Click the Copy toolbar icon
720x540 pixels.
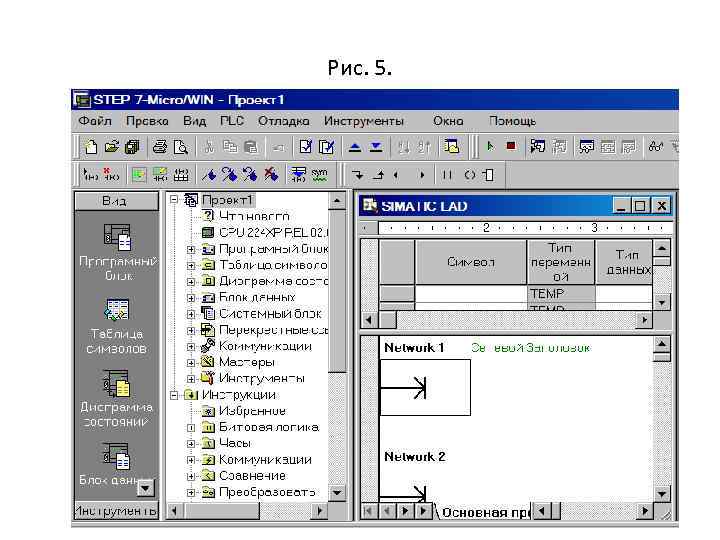pos(230,147)
